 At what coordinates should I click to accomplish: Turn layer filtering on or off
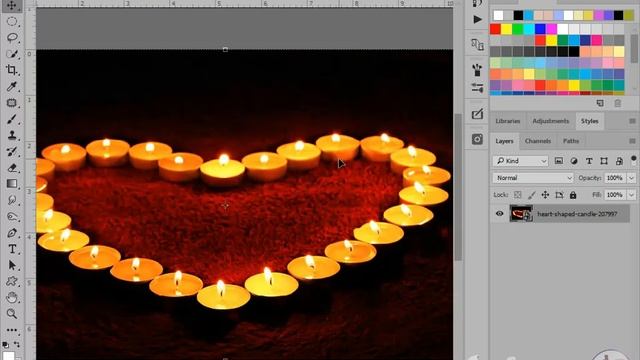[633, 159]
